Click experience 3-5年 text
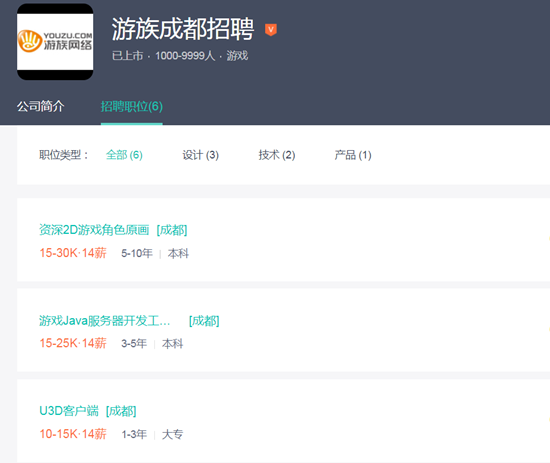 [x=134, y=343]
